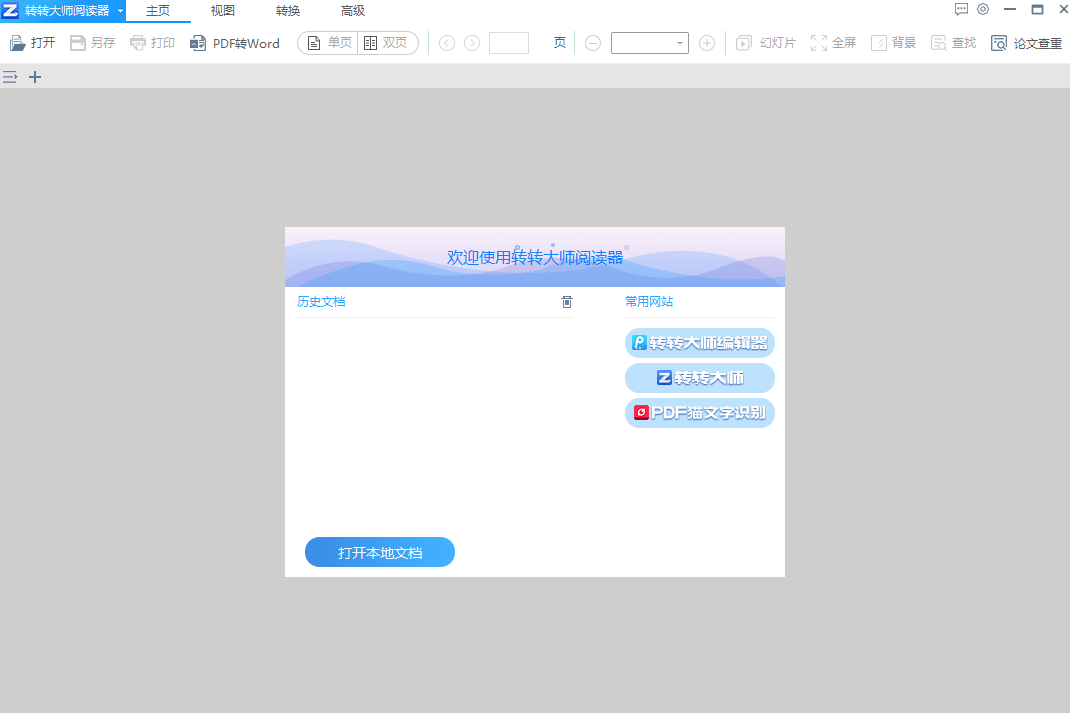Zoom out with the minus icon
Image resolution: width=1070 pixels, height=713 pixels.
(x=593, y=43)
